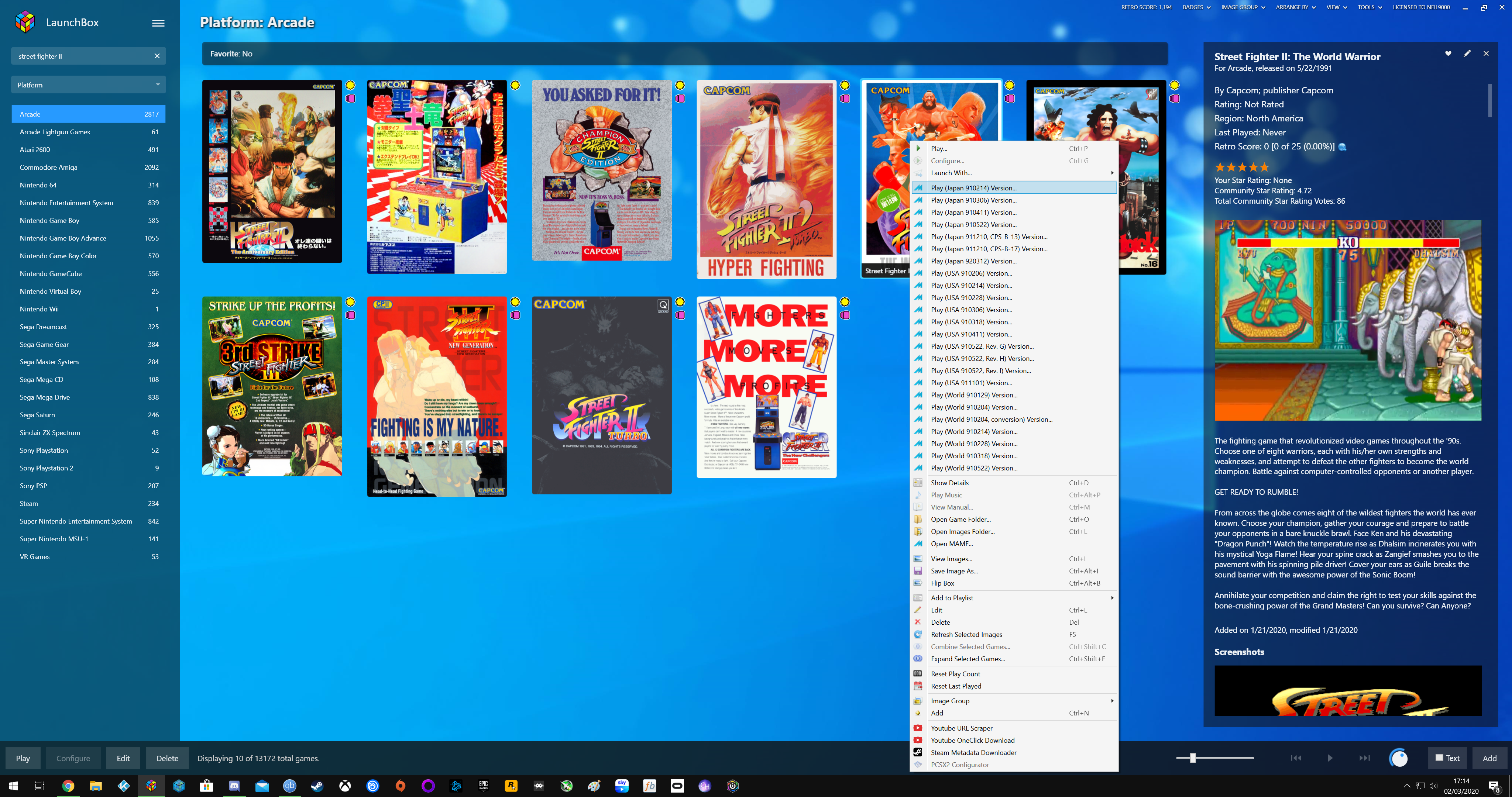Expand the Add to Playlist submenu

click(1014, 597)
